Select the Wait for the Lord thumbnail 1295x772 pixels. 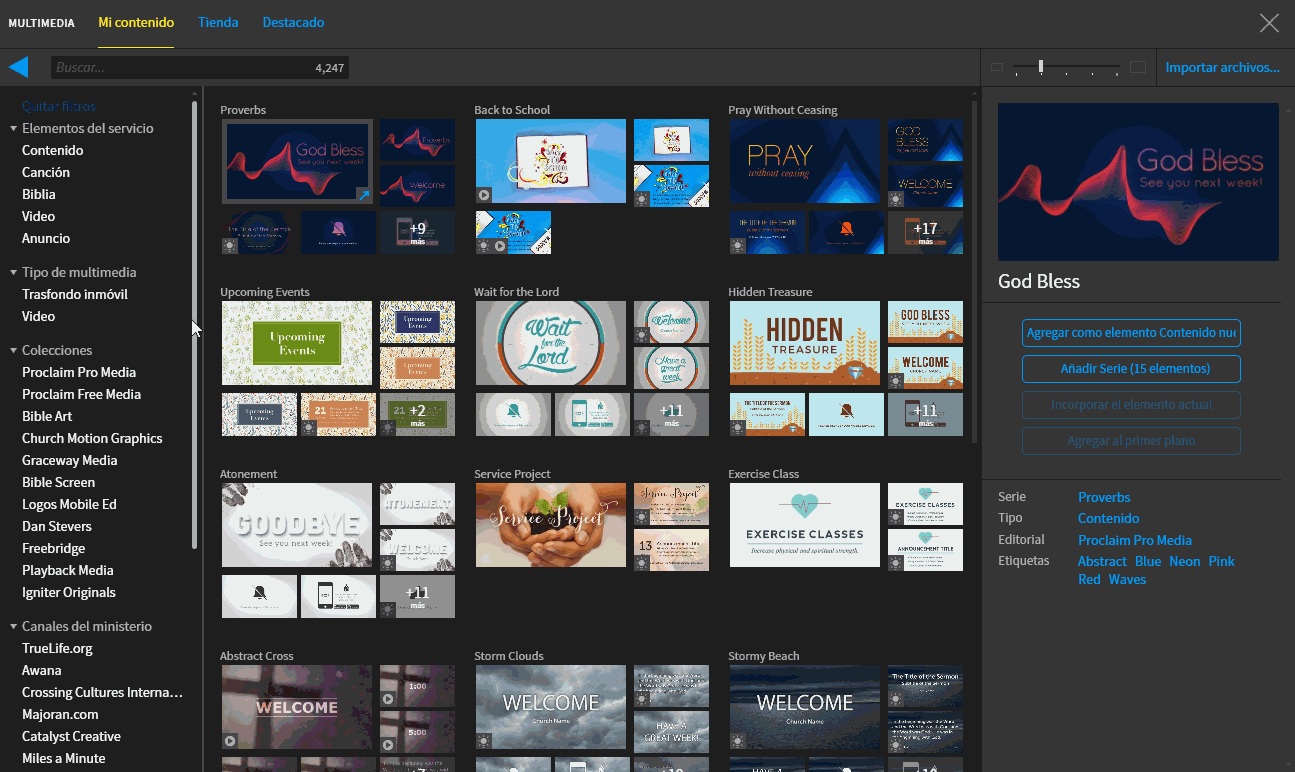pyautogui.click(x=551, y=343)
